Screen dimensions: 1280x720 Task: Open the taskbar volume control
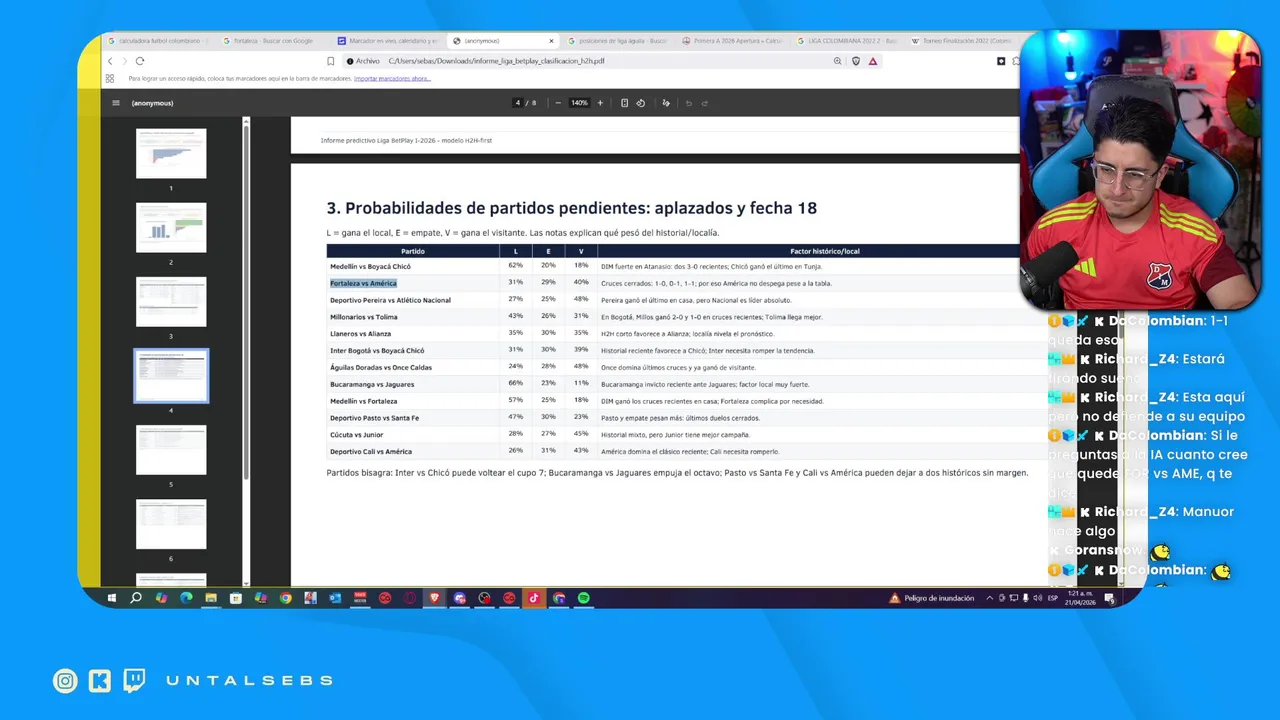click(1037, 598)
